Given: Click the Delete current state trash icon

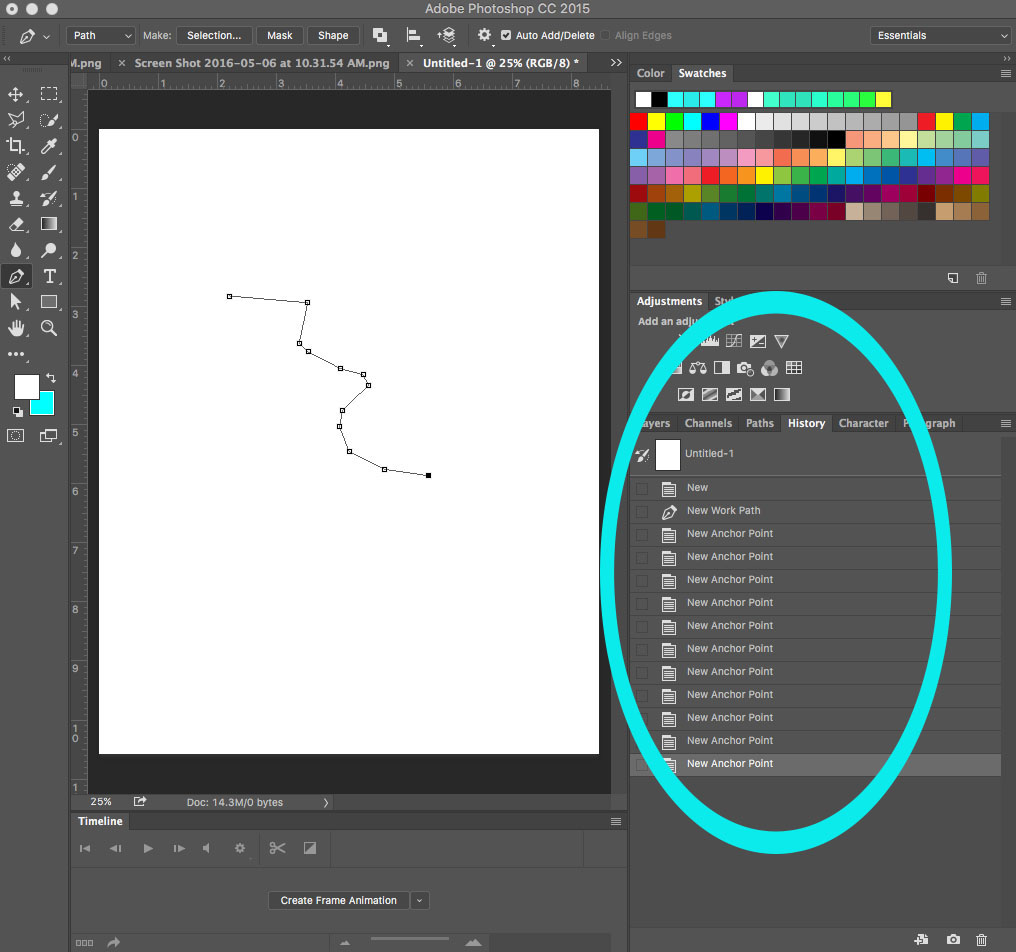Looking at the screenshot, I should tap(981, 940).
